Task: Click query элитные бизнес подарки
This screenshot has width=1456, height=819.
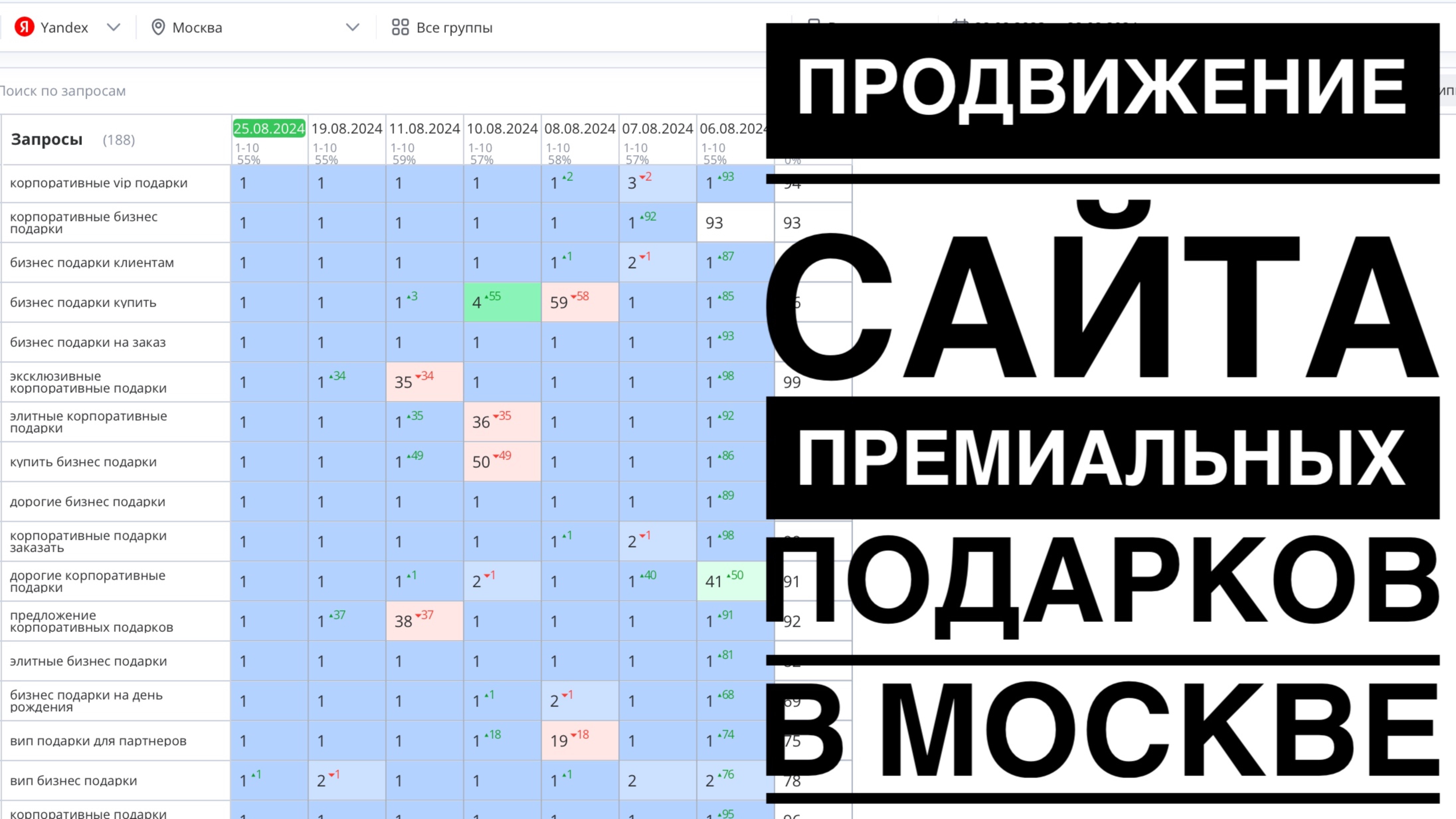Action: [88, 661]
